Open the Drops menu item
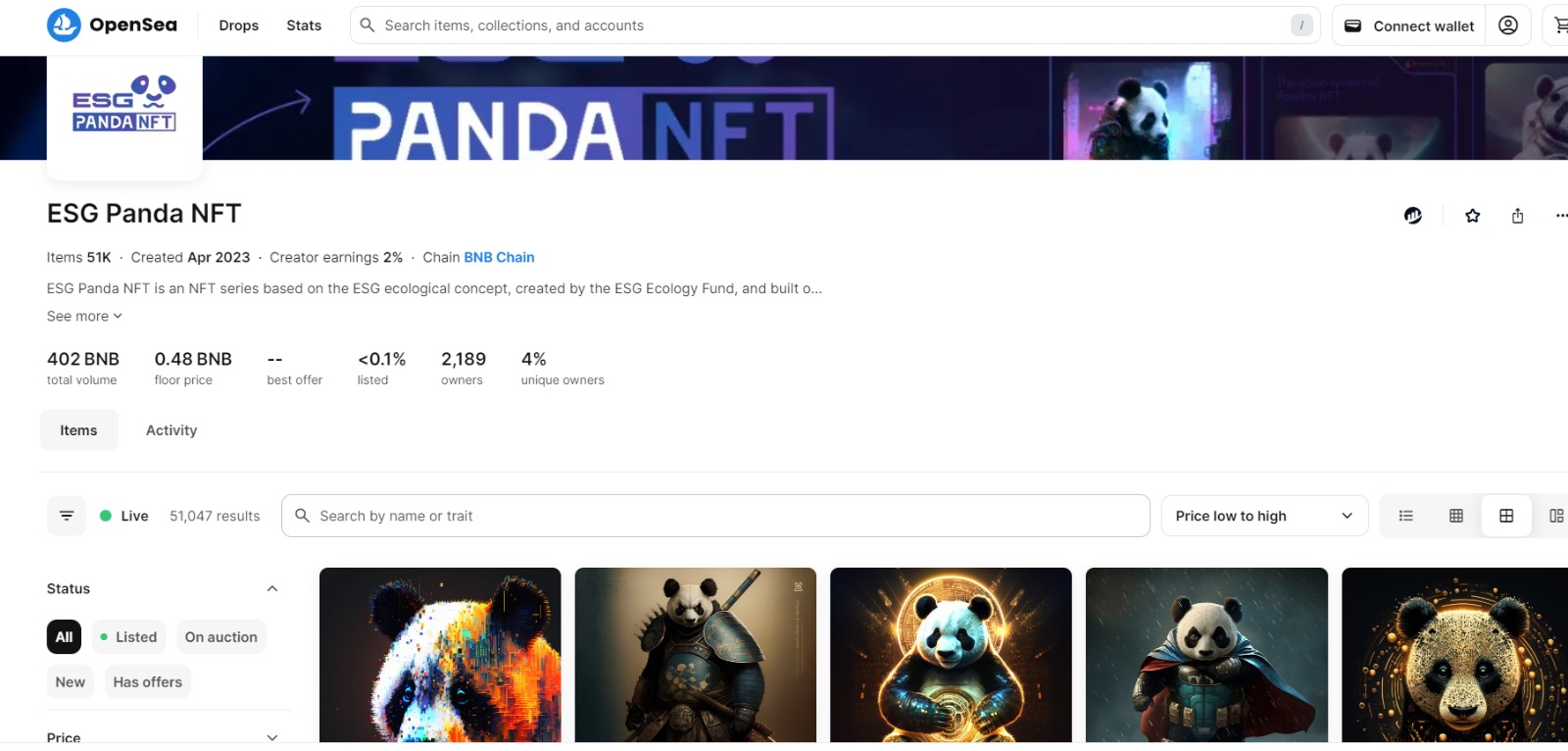 click(239, 25)
